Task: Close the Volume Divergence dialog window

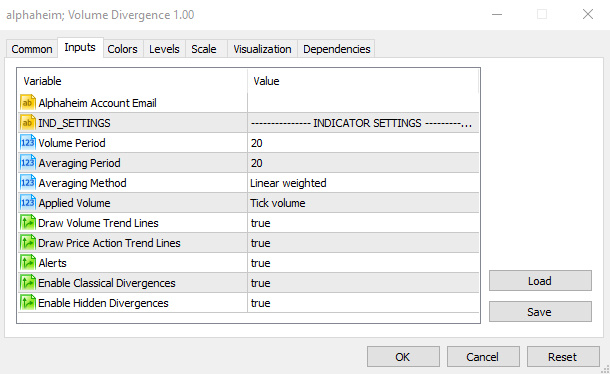Action: click(x=588, y=14)
